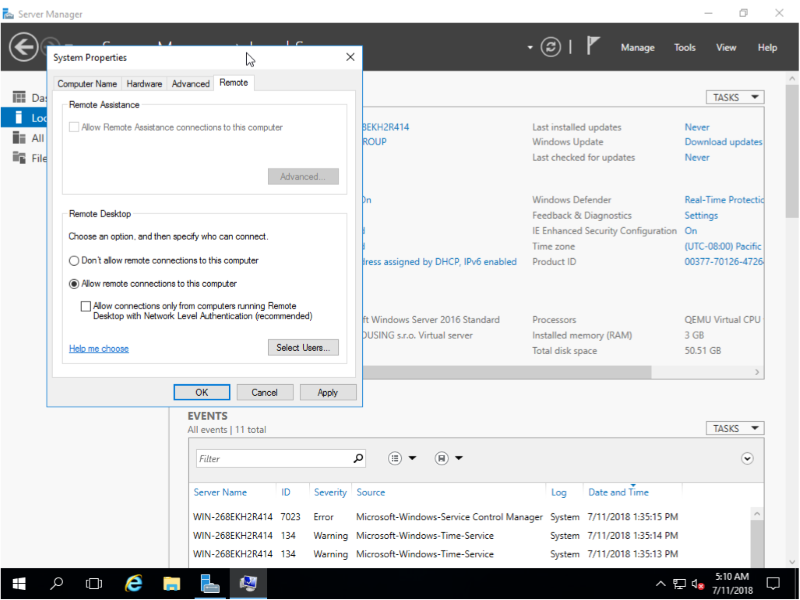Open the Windows Start menu
800x600 pixels.
pos(19,583)
